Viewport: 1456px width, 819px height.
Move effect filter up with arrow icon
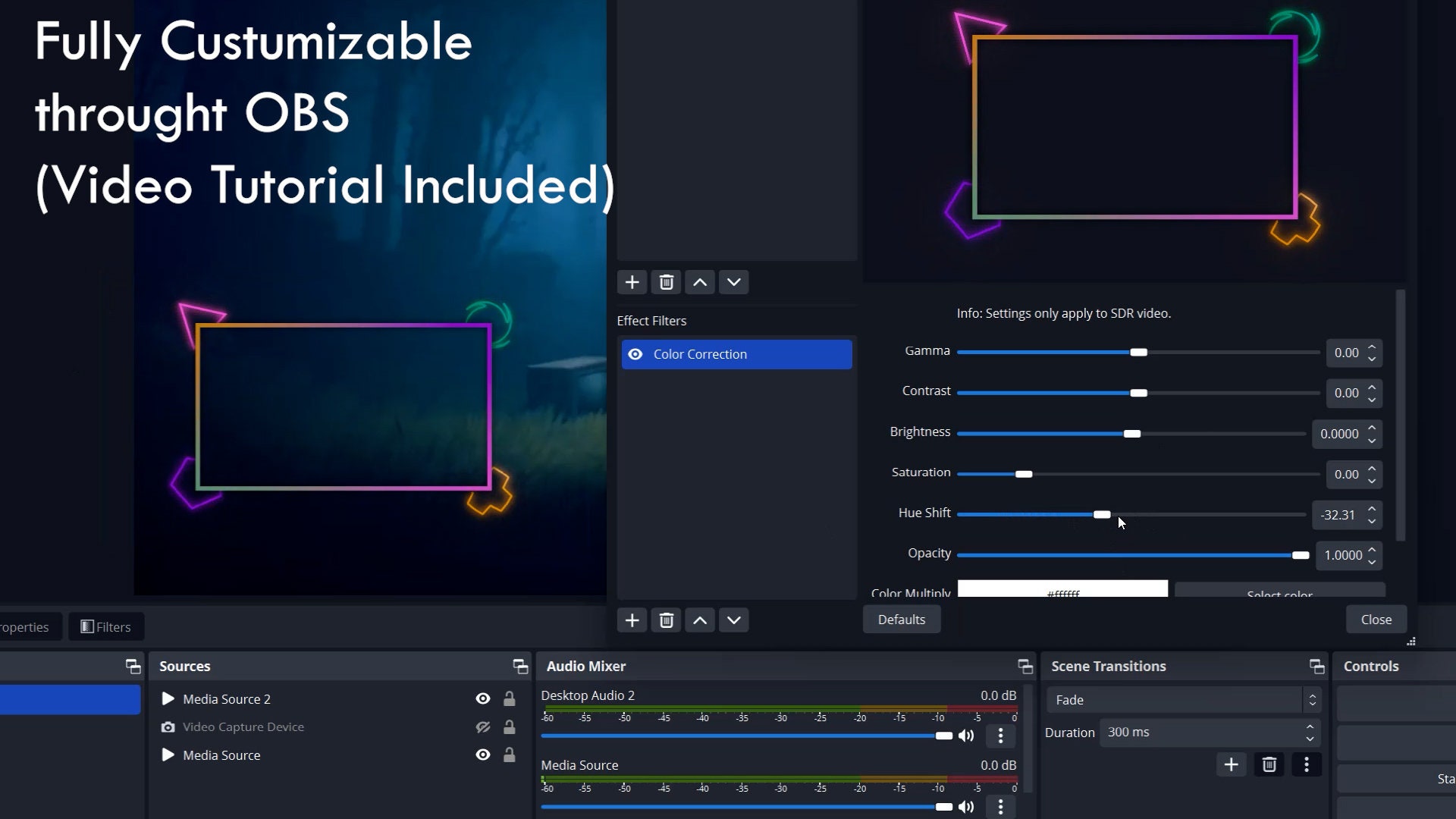click(700, 620)
